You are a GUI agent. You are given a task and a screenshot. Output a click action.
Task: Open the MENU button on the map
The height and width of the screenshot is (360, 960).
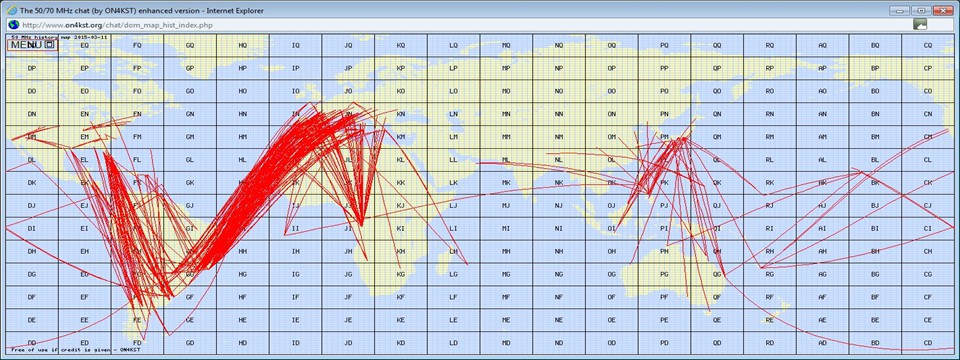26,45
